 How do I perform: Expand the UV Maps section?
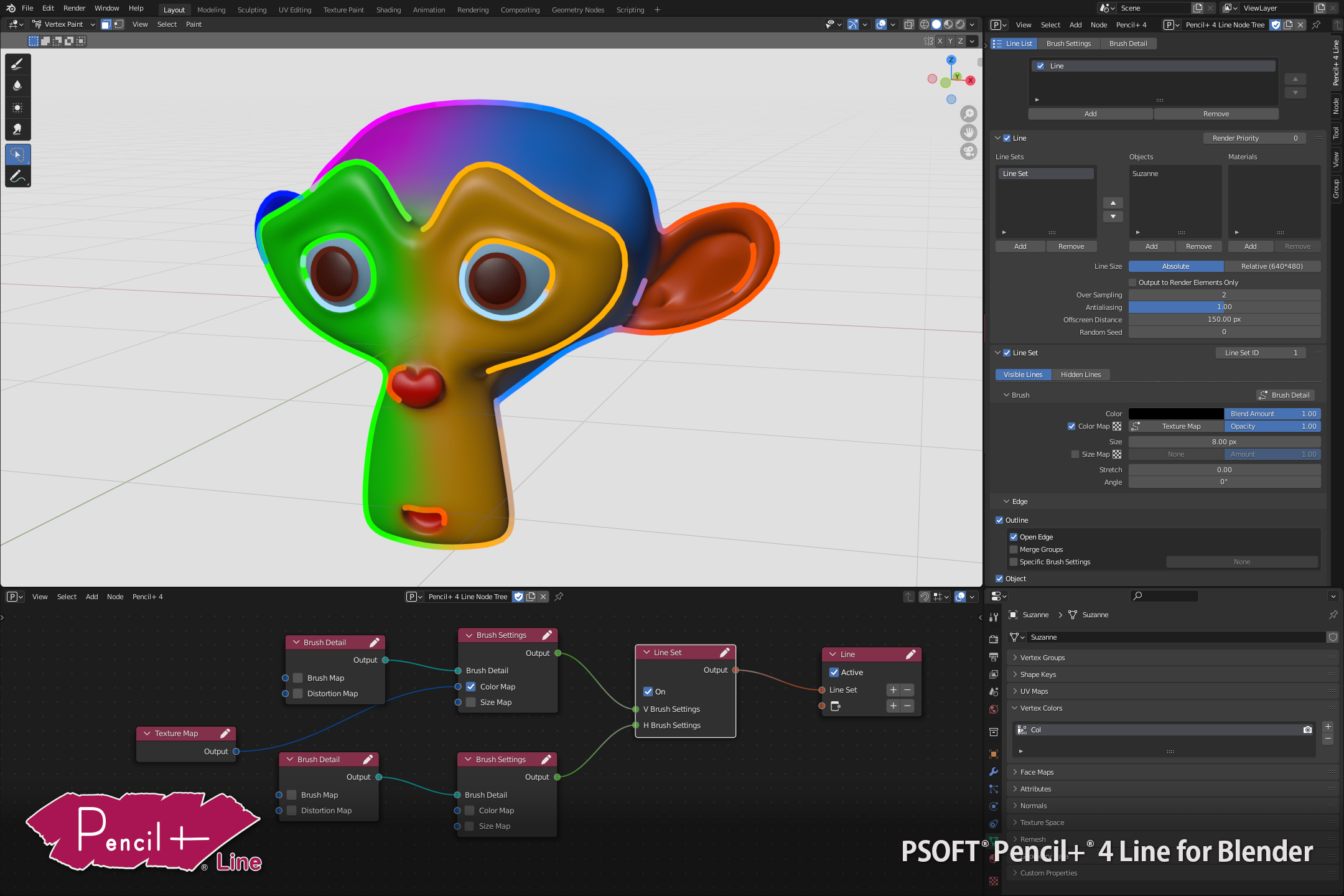coord(1034,691)
